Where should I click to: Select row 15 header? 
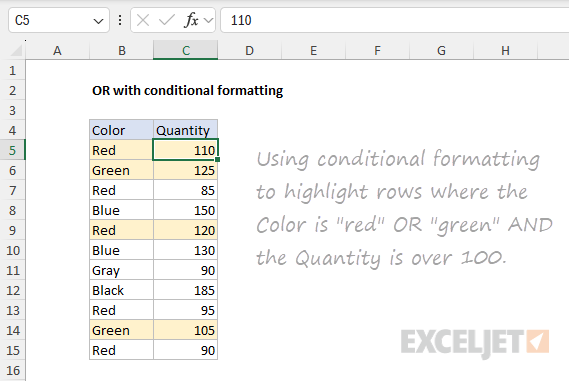tap(13, 350)
